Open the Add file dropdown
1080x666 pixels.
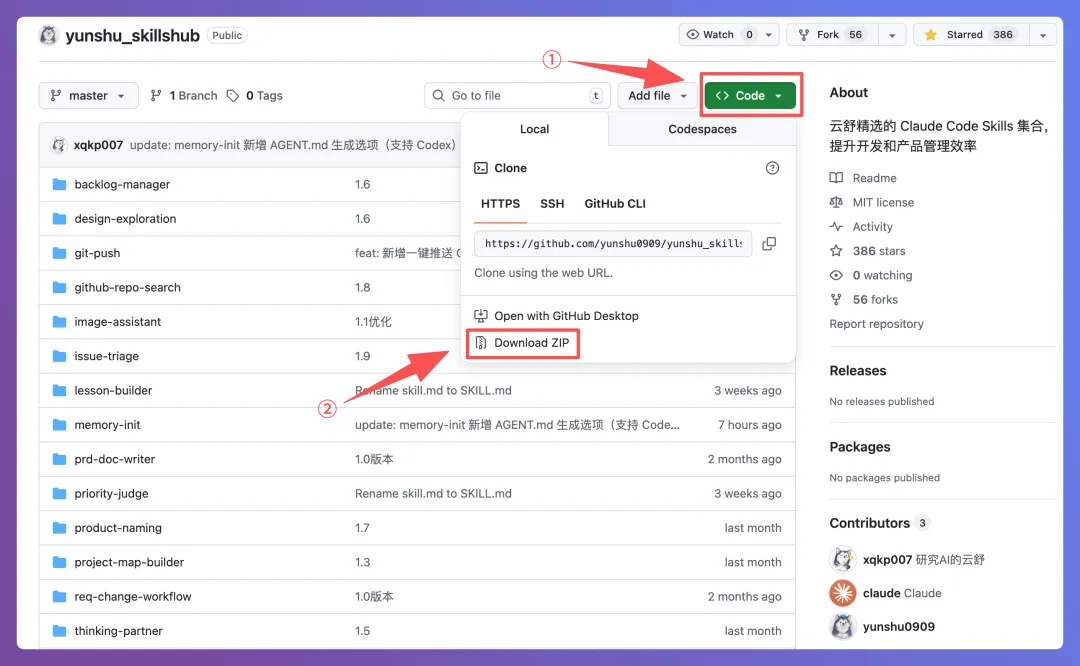[x=657, y=96]
